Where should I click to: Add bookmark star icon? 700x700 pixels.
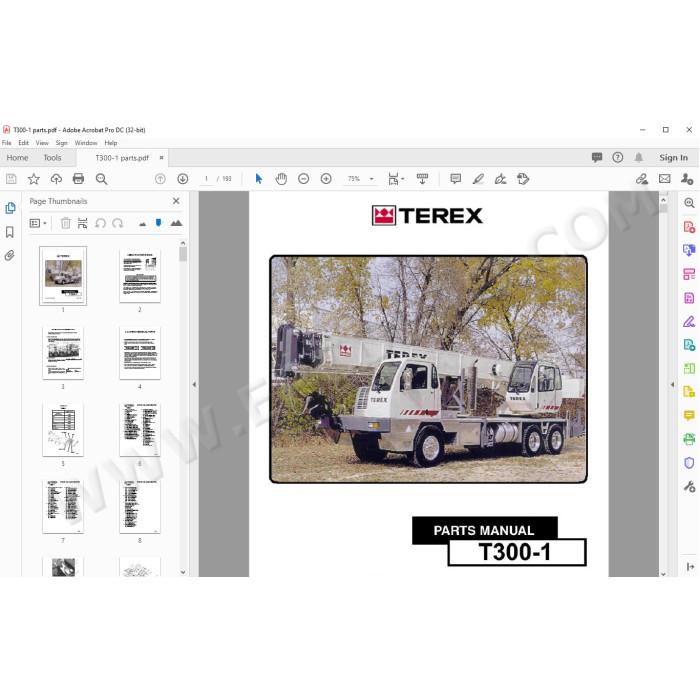coord(33,179)
